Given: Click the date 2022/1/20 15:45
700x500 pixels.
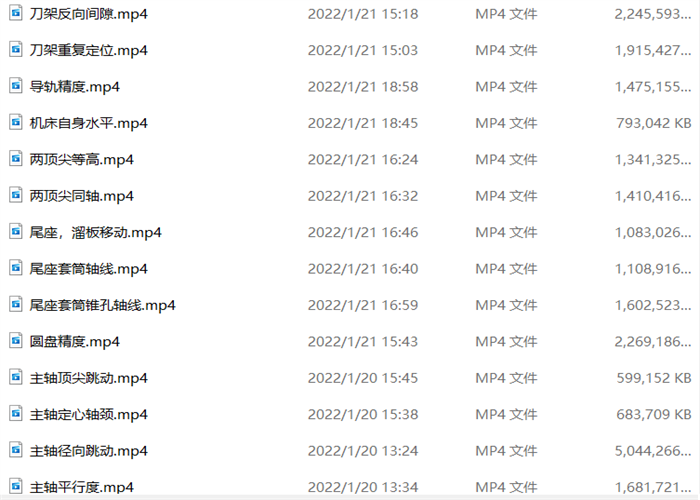Looking at the screenshot, I should [x=363, y=378].
